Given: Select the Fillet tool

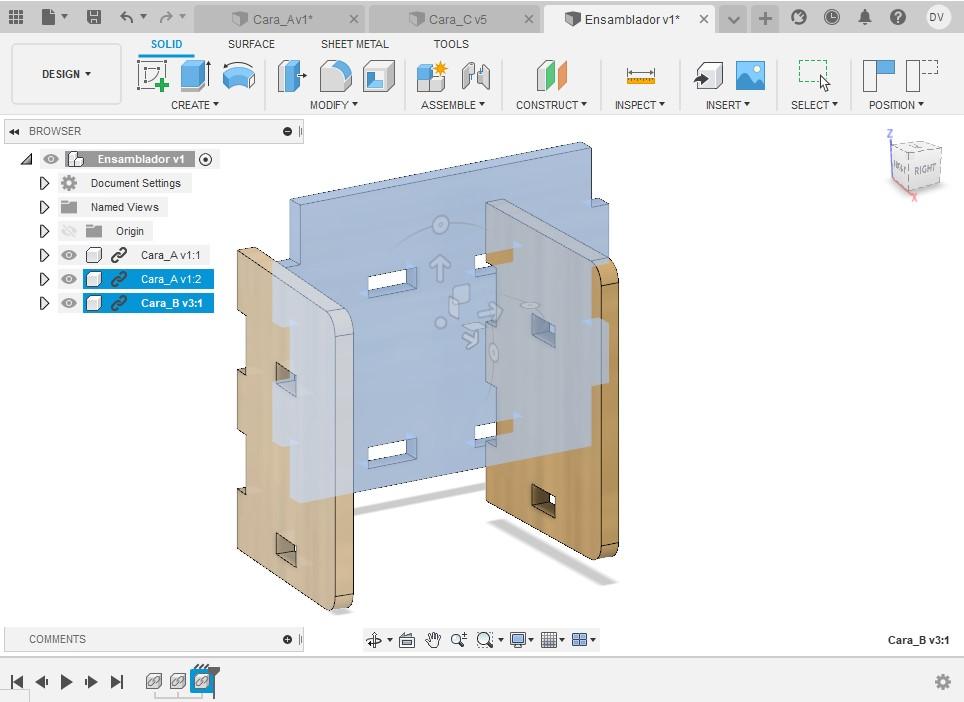Looking at the screenshot, I should pyautogui.click(x=336, y=76).
